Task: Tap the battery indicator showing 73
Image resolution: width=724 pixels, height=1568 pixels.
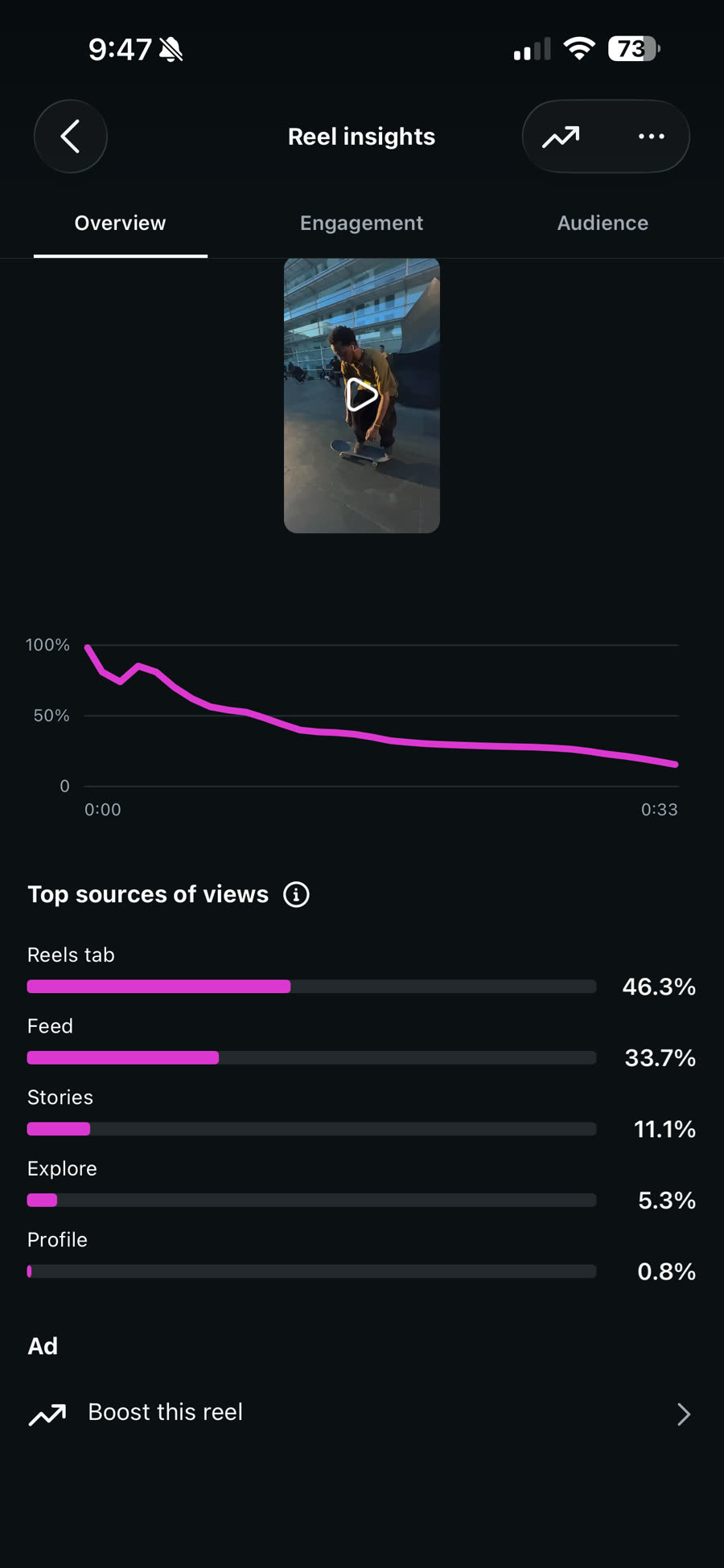Action: (634, 49)
